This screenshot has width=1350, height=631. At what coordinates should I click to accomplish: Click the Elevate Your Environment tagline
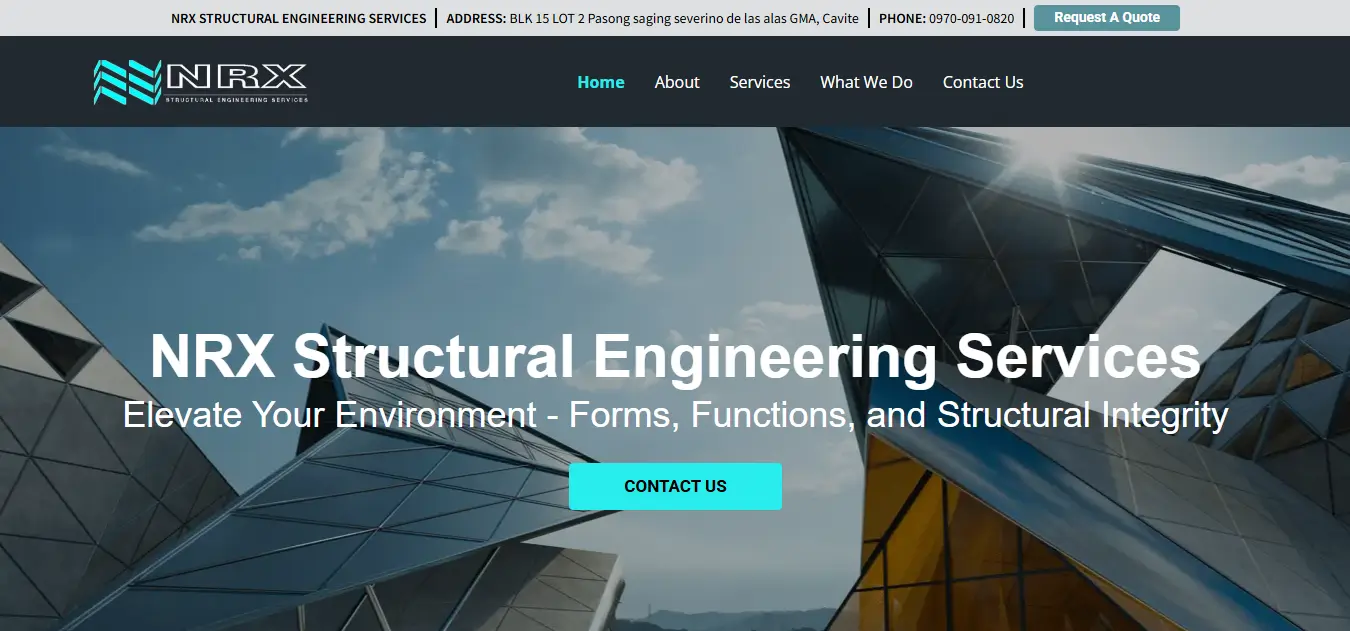[675, 414]
